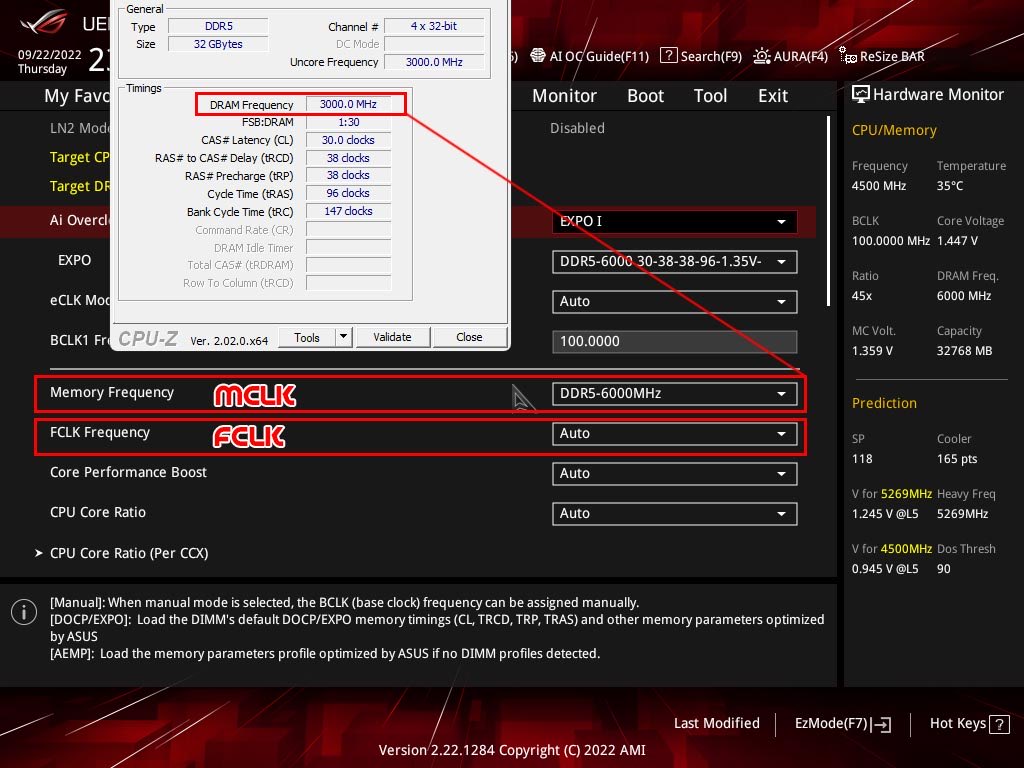Open the CPU Core Ratio Auto dropdown
The height and width of the screenshot is (768, 1024).
(x=674, y=513)
